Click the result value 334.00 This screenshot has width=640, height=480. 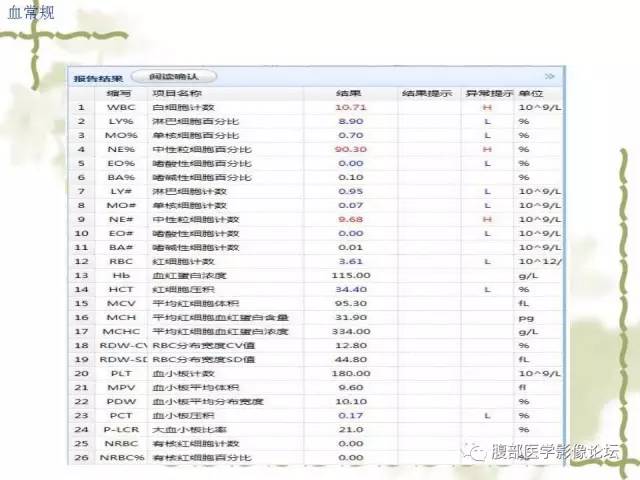coord(351,332)
